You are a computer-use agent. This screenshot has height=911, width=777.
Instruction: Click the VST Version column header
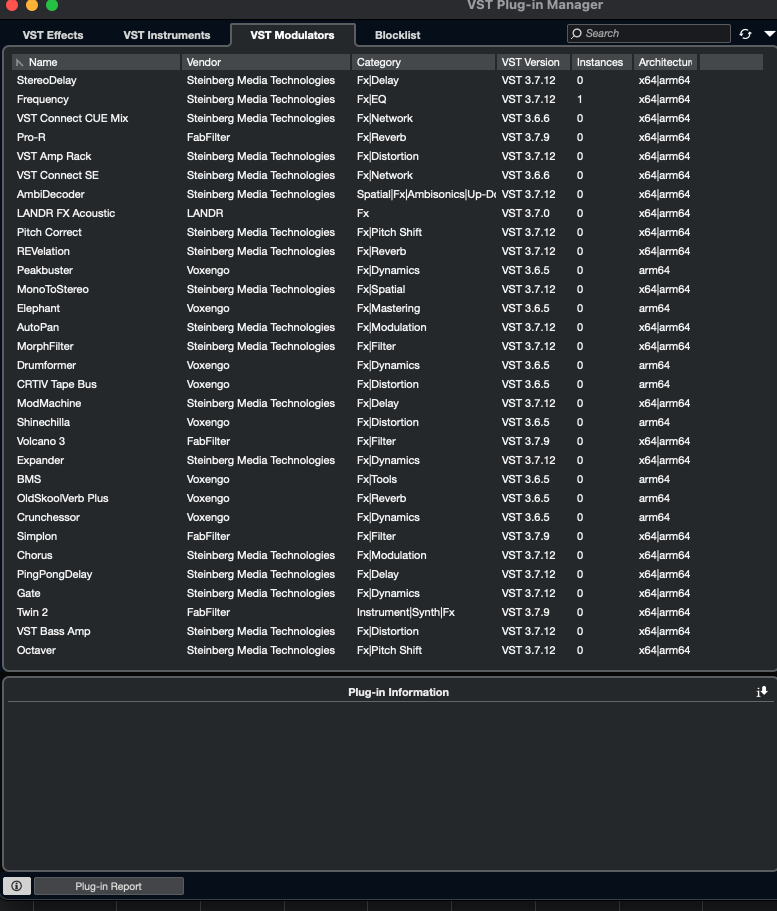(533, 62)
